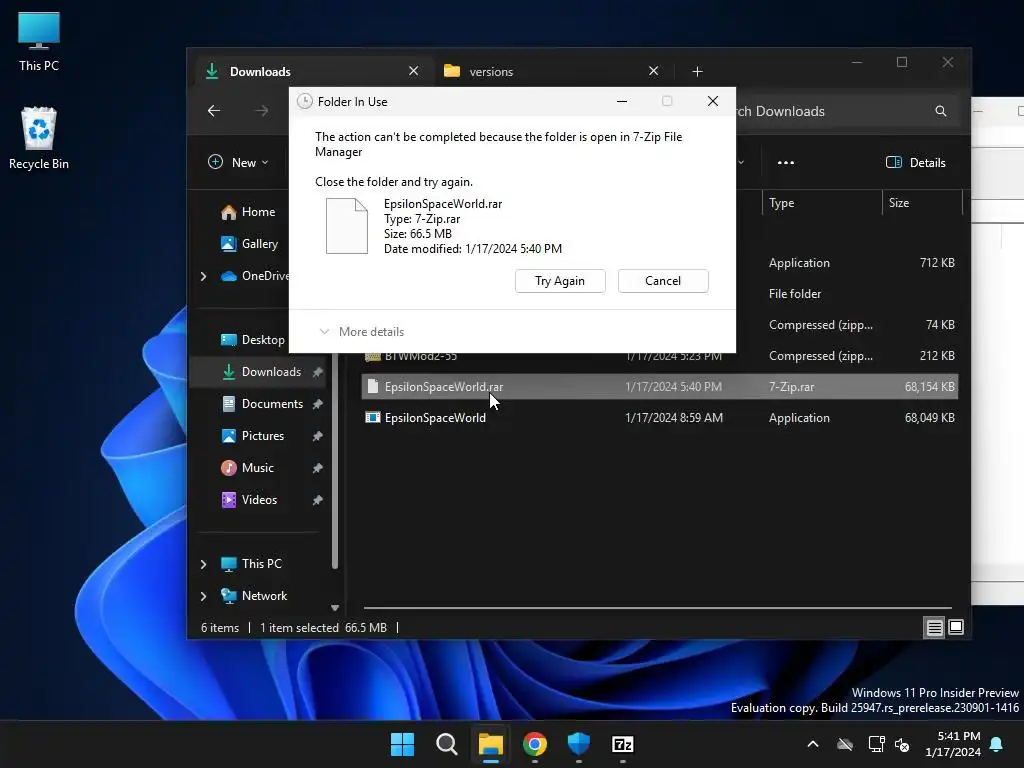This screenshot has height=768, width=1024.
Task: Click the pin icon next to Pictures
Action: click(317, 436)
